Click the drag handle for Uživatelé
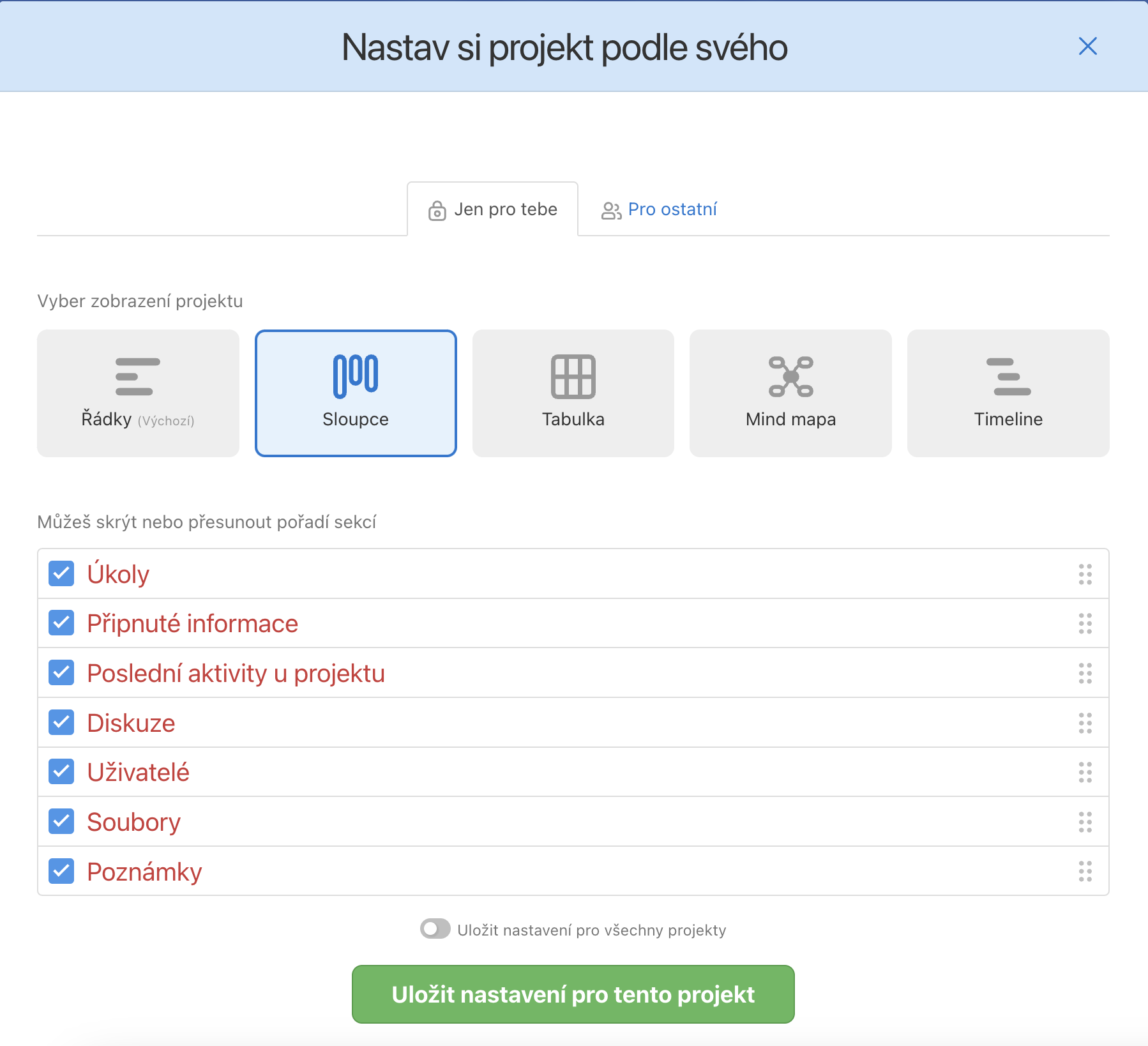The image size is (1148, 1046). click(x=1085, y=772)
